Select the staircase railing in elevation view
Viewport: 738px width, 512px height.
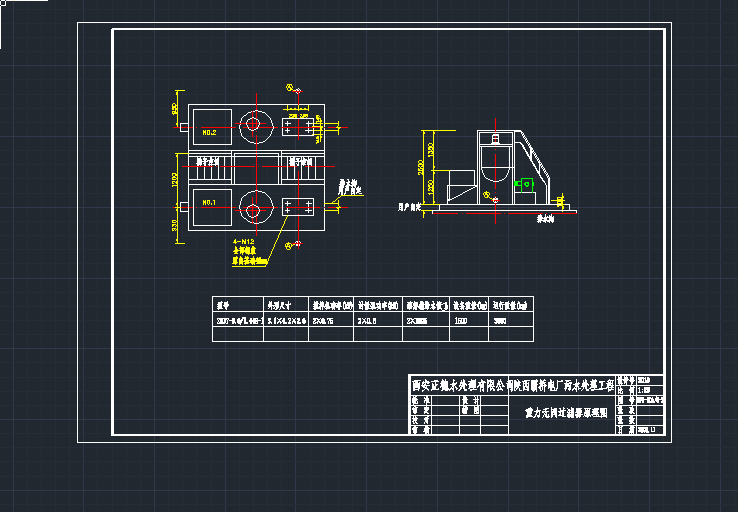pos(539,160)
